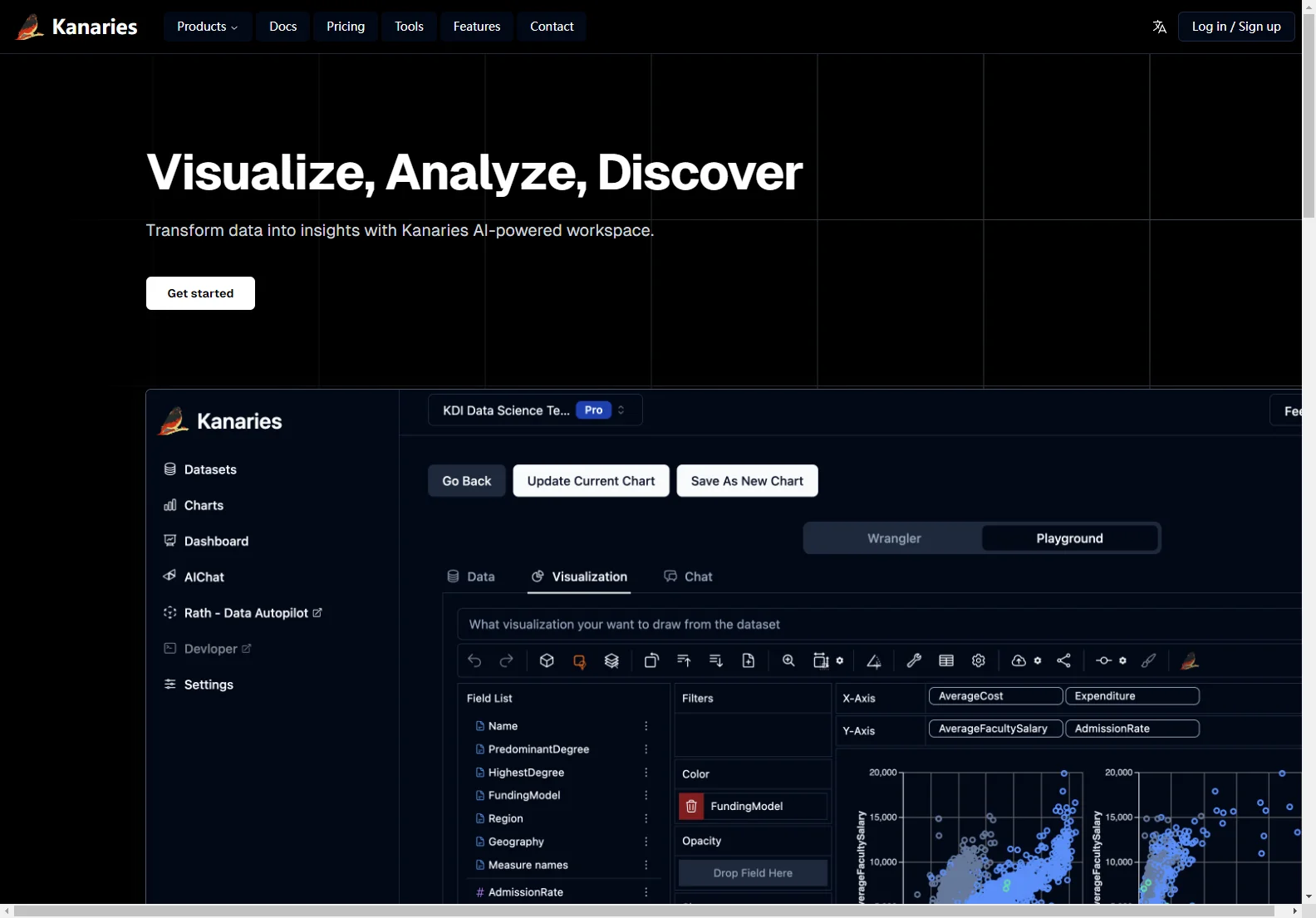Screen dimensions: 1316x918
Task: Click the sort ascending icon
Action: (x=684, y=660)
